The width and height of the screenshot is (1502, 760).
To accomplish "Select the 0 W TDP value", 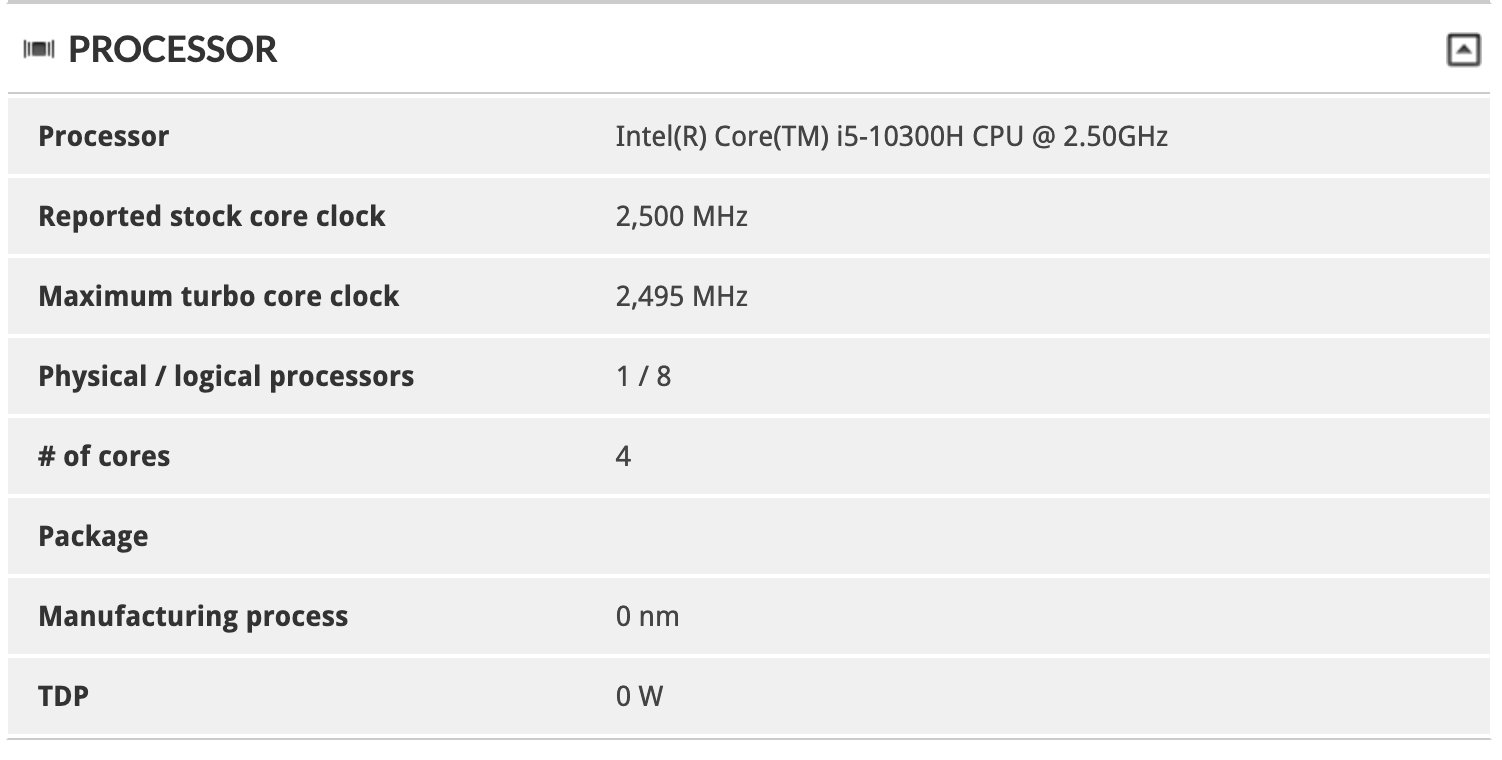I will pyautogui.click(x=641, y=695).
